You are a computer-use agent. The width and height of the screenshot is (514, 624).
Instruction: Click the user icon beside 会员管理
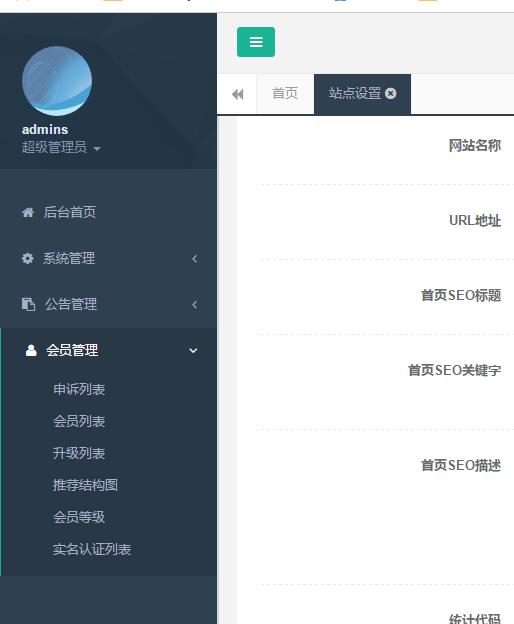31,351
